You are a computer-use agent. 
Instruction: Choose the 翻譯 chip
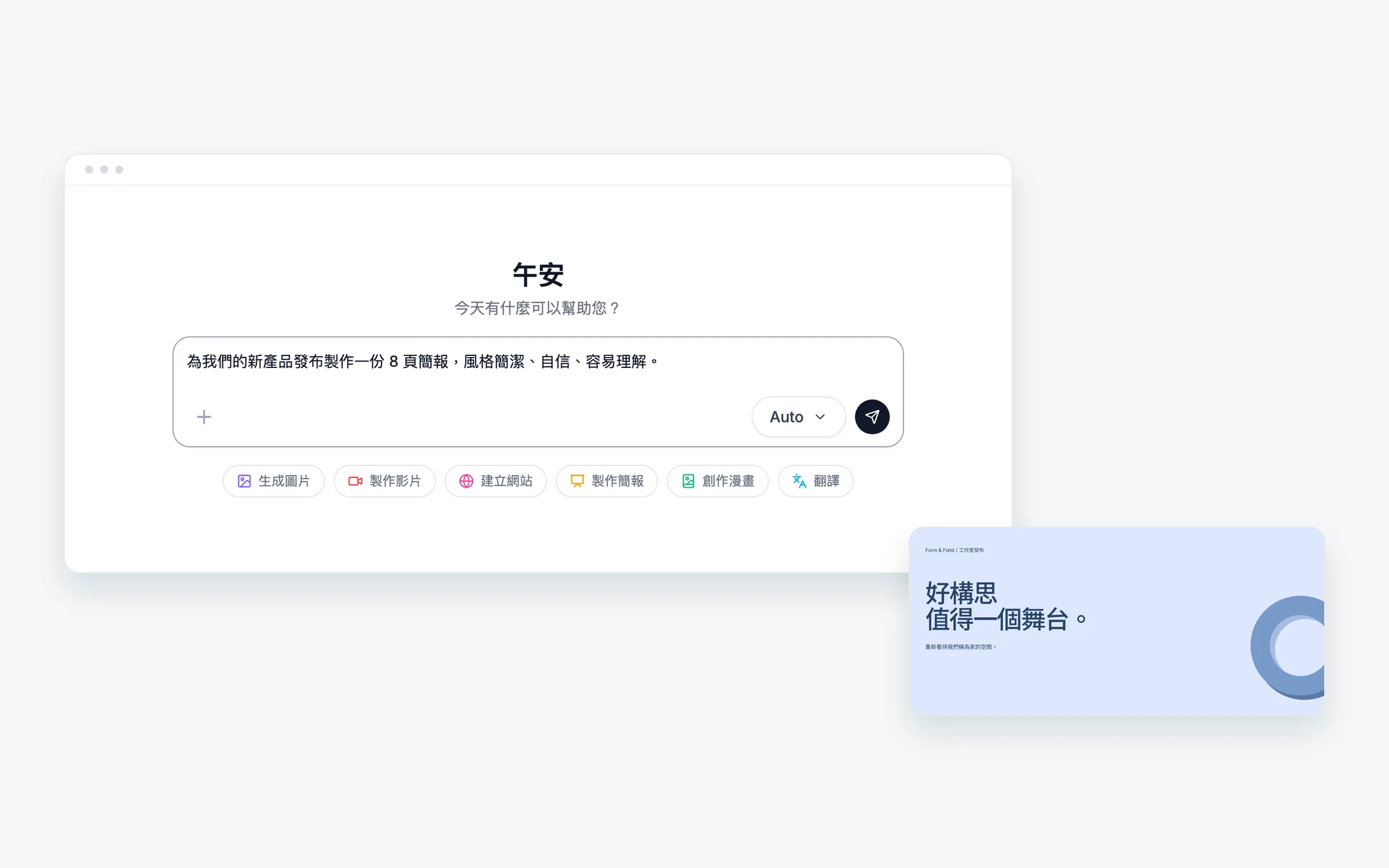click(x=815, y=481)
